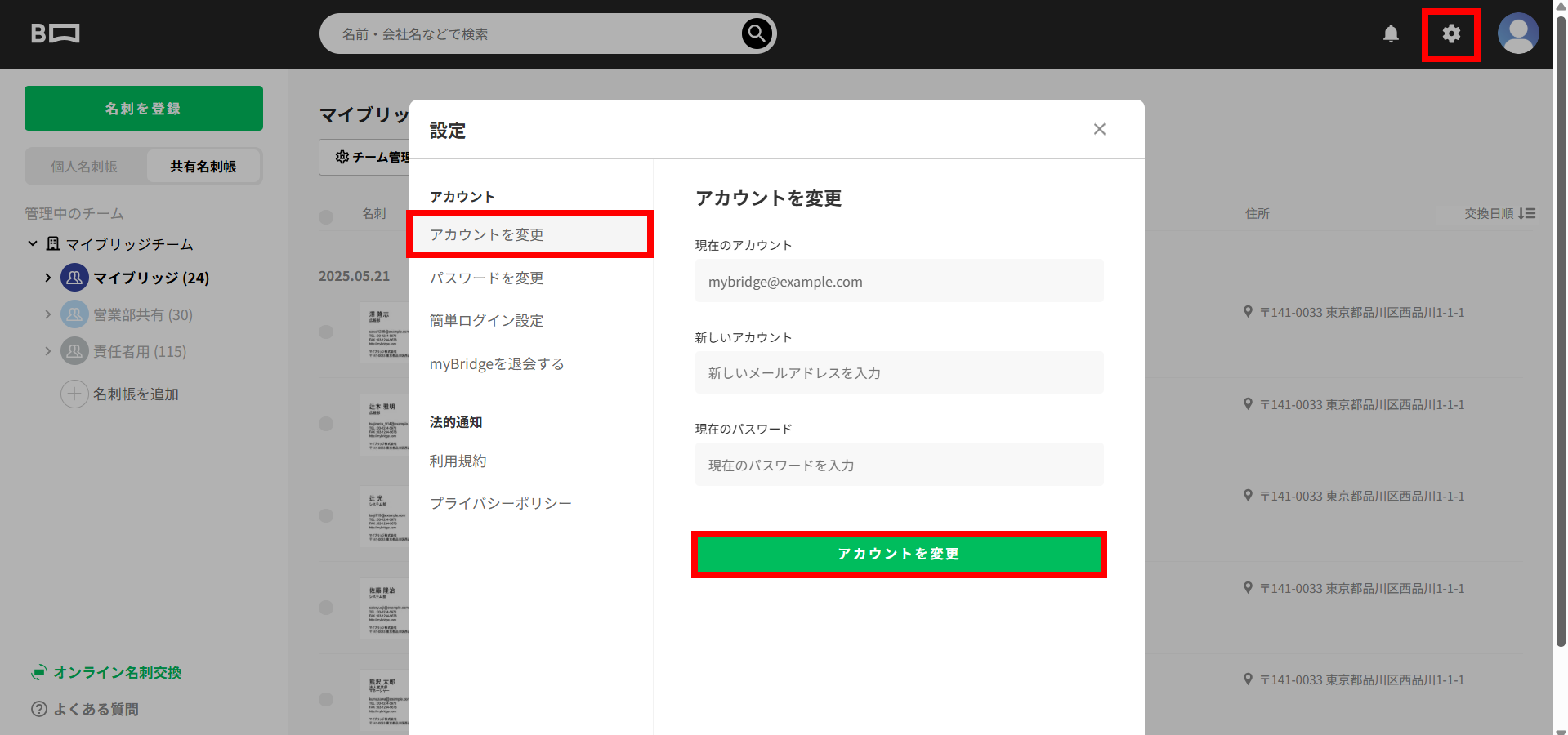Click the 交換日順 sort label
This screenshot has width=1568, height=735.
click(1489, 213)
